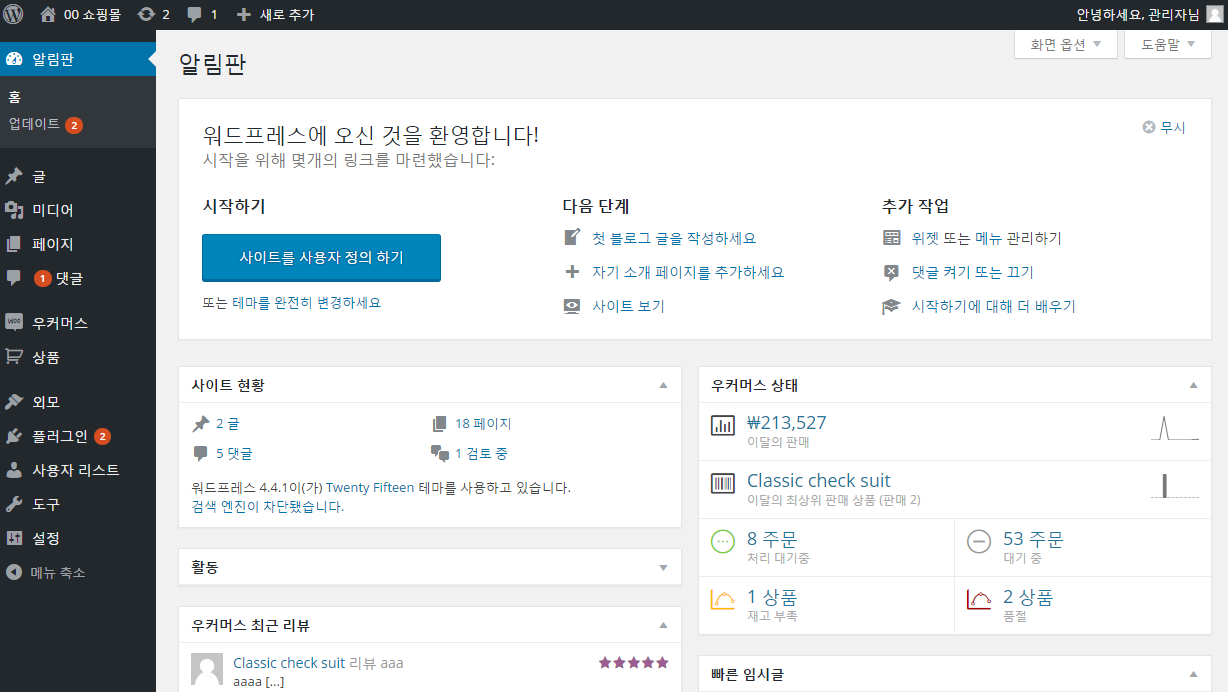Collapse the 사이트 현황 widget arrow

coord(662,385)
